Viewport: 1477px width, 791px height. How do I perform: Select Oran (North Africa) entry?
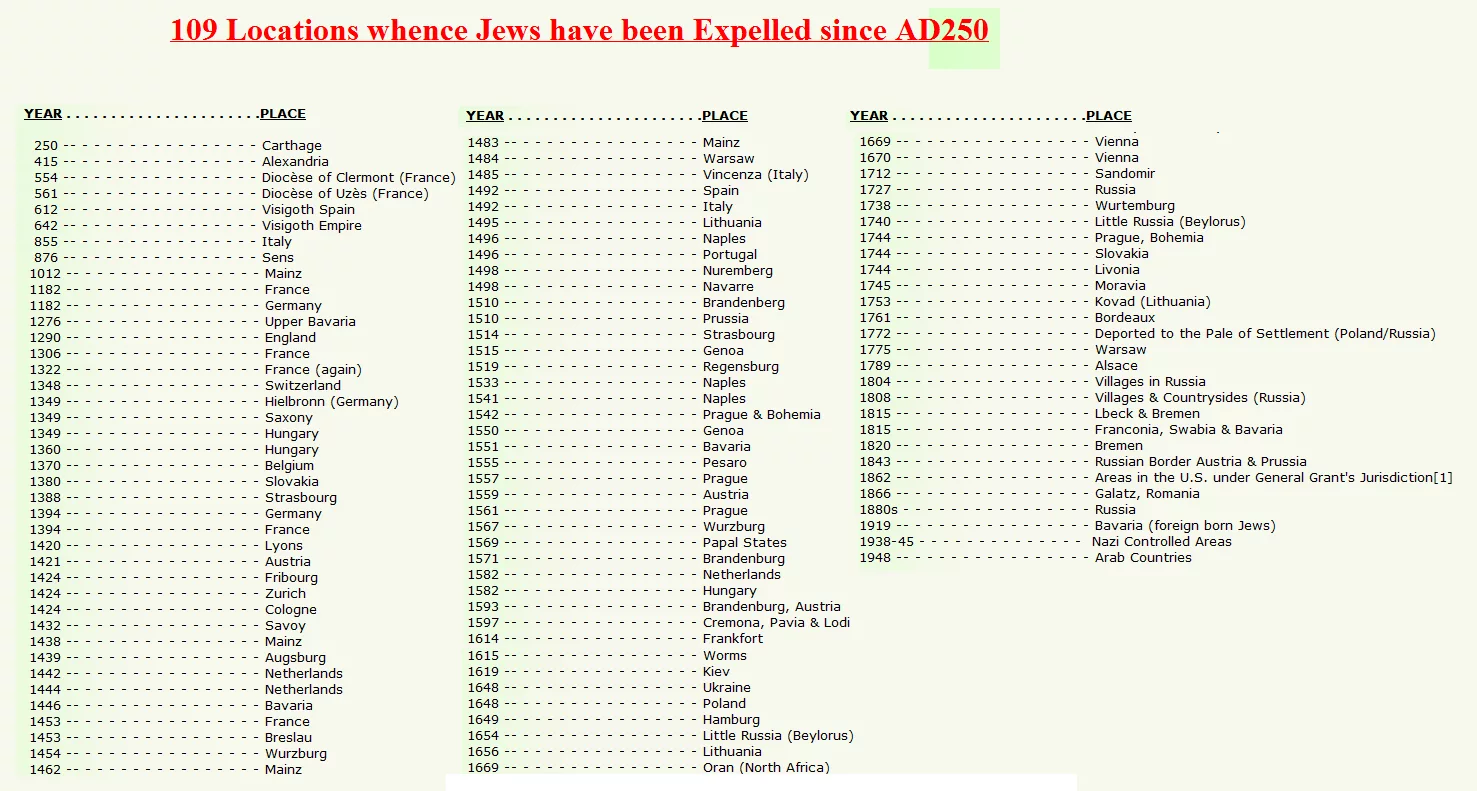point(766,768)
